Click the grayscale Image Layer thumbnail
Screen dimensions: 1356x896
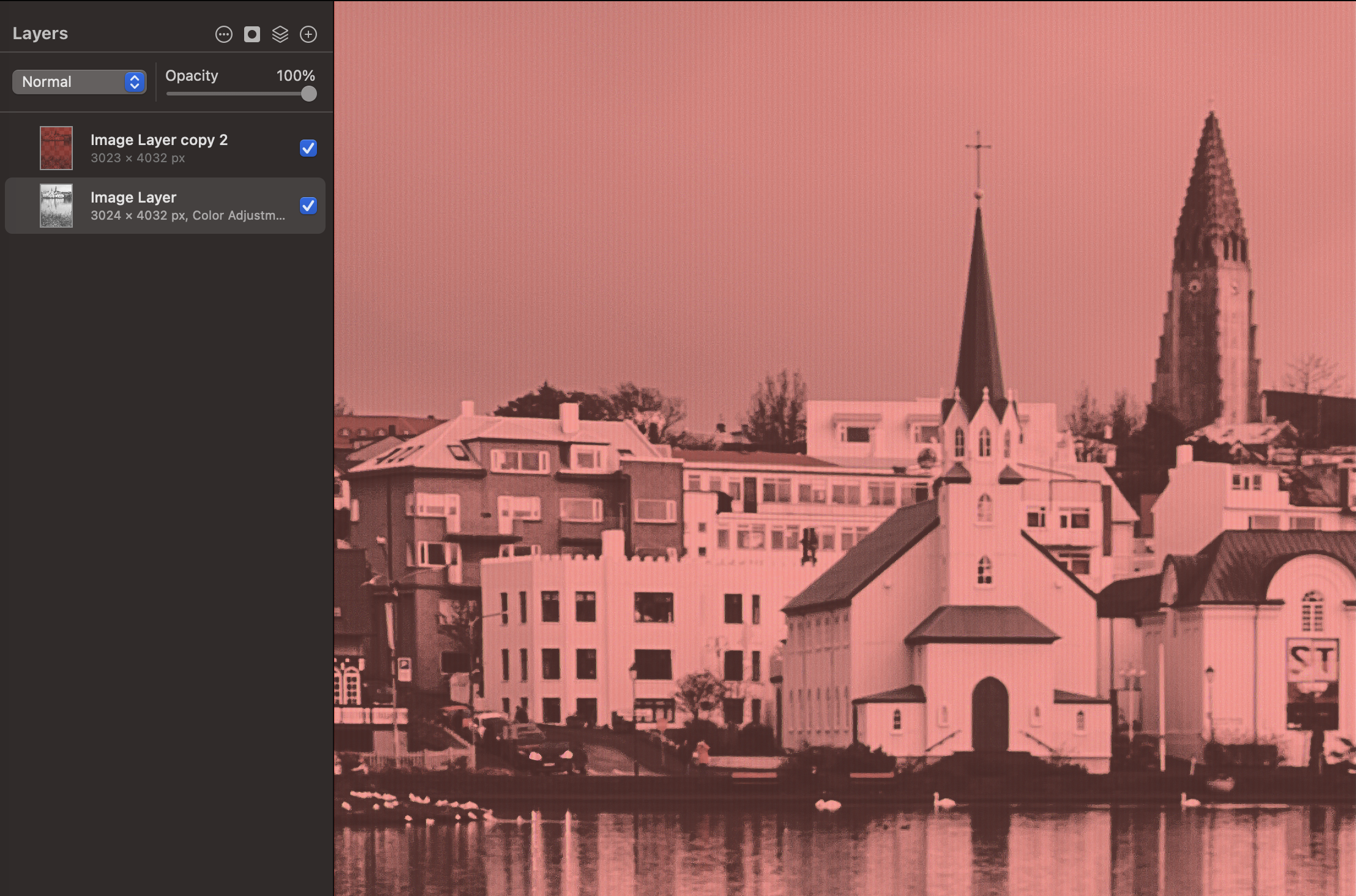point(56,206)
